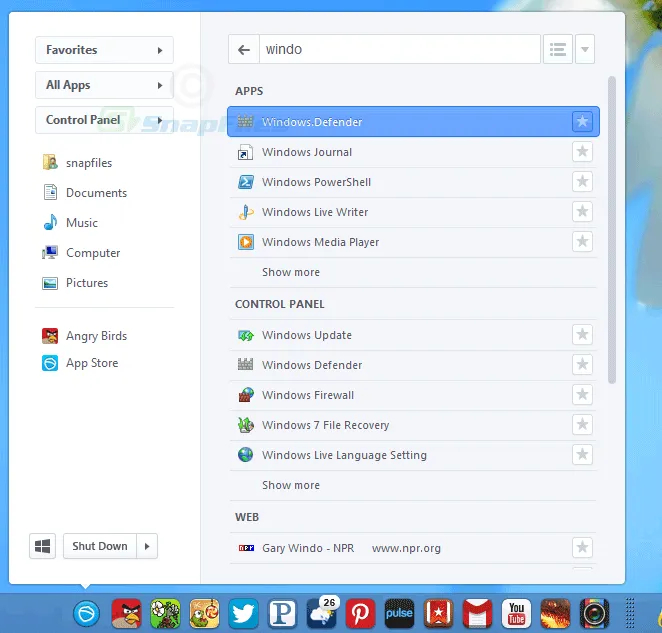The image size is (662, 633).
Task: Click the Windows Update icon
Action: click(246, 335)
